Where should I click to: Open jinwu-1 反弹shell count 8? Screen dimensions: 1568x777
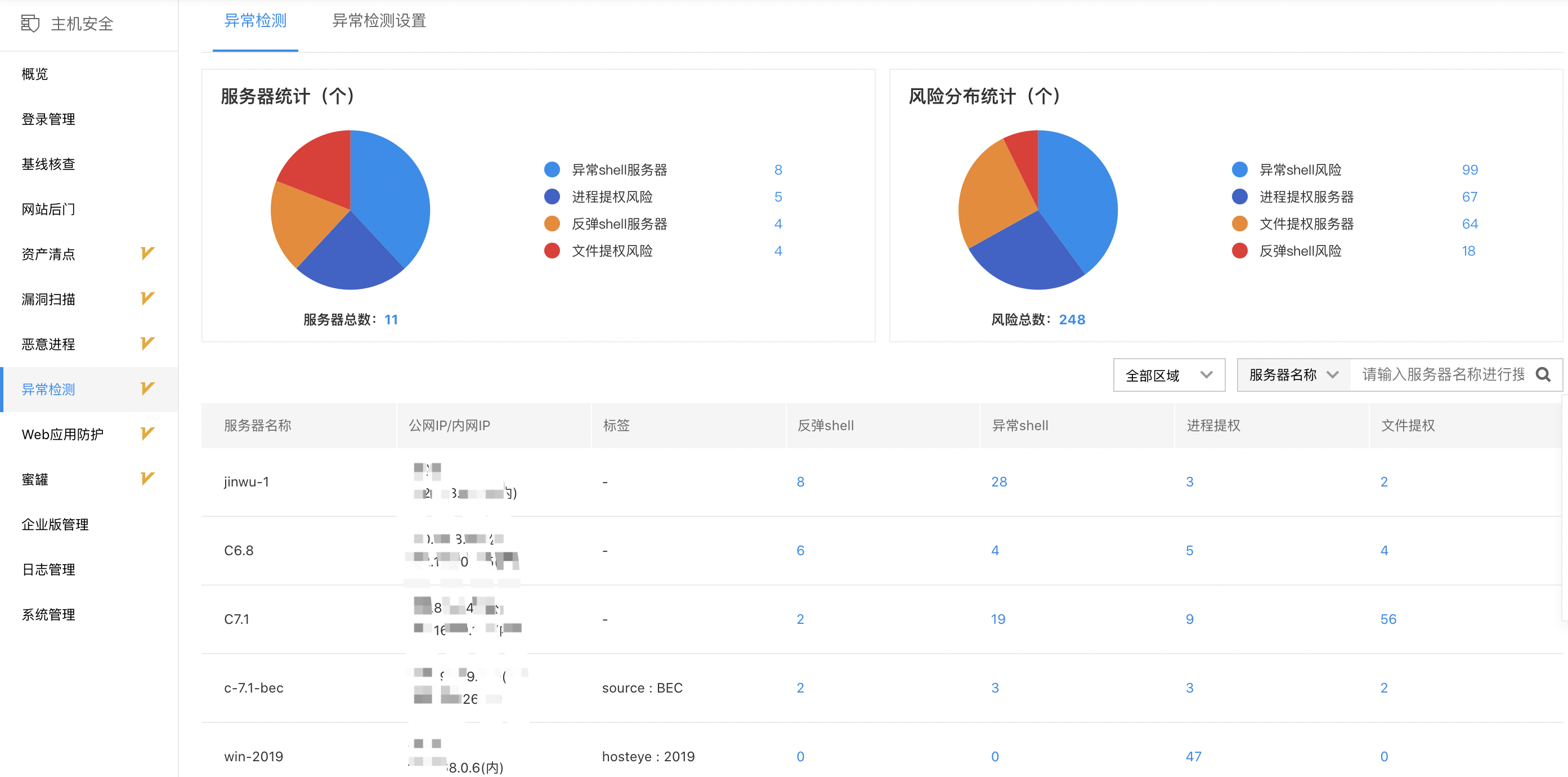coord(800,481)
